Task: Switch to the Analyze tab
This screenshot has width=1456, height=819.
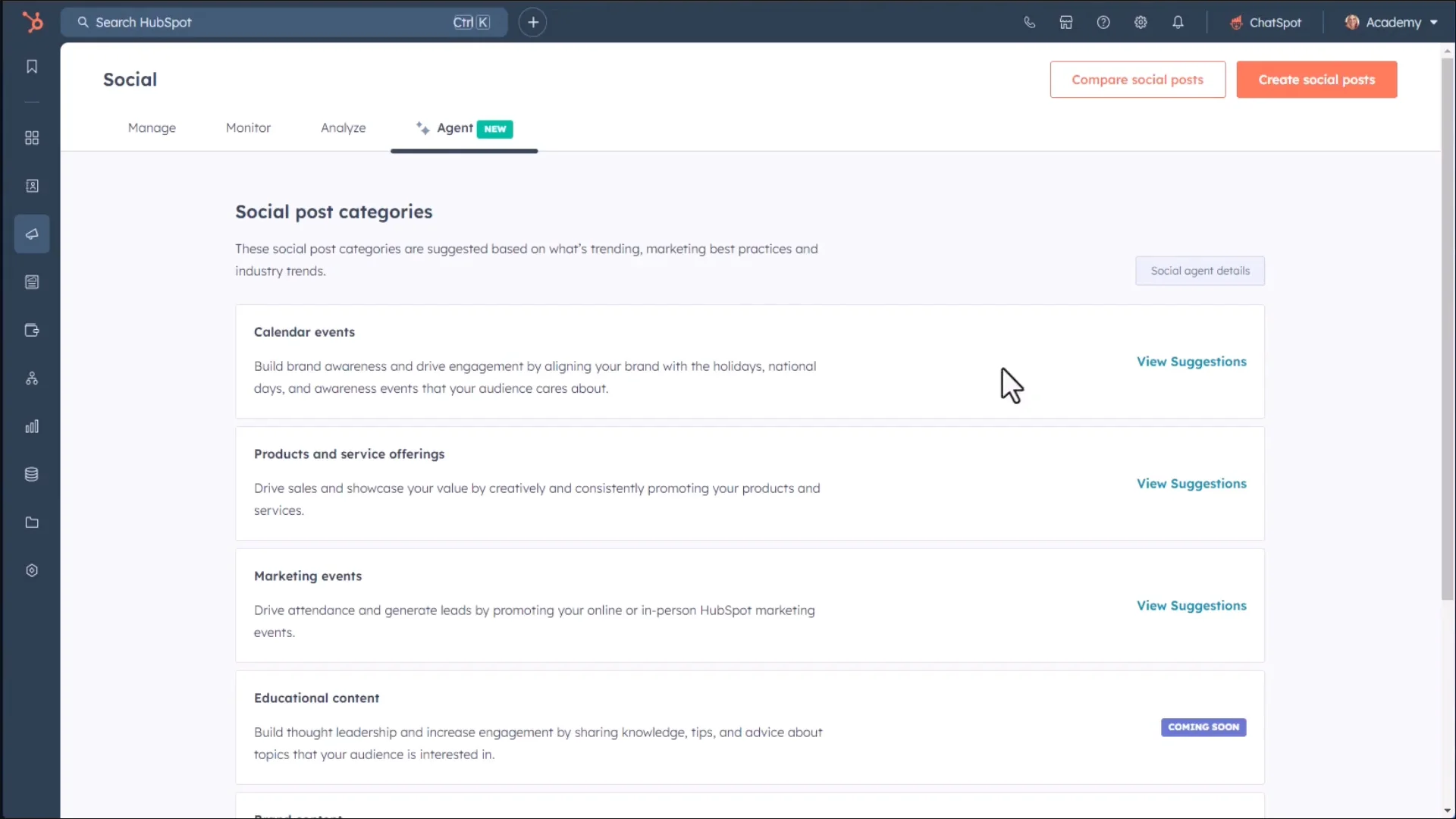Action: click(343, 128)
